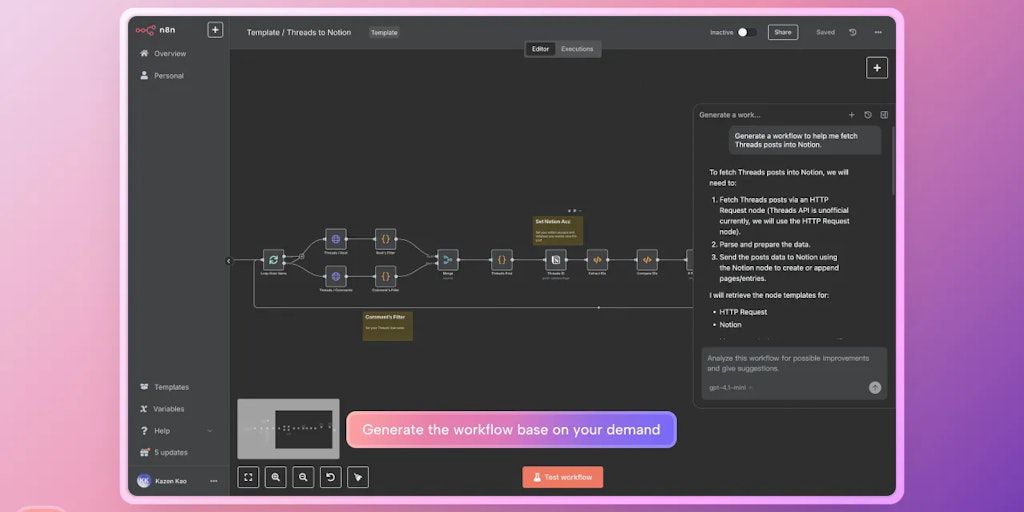Toggle the Inactive workflow switch
This screenshot has height=512, width=1024.
point(746,32)
